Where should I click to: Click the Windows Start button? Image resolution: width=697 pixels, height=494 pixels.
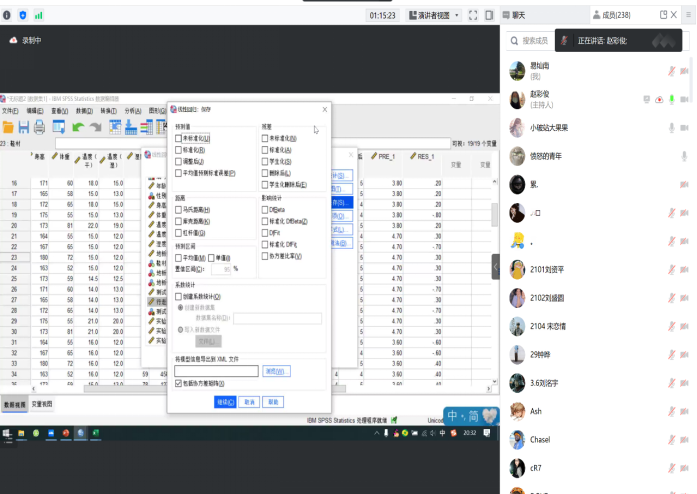click(7, 432)
